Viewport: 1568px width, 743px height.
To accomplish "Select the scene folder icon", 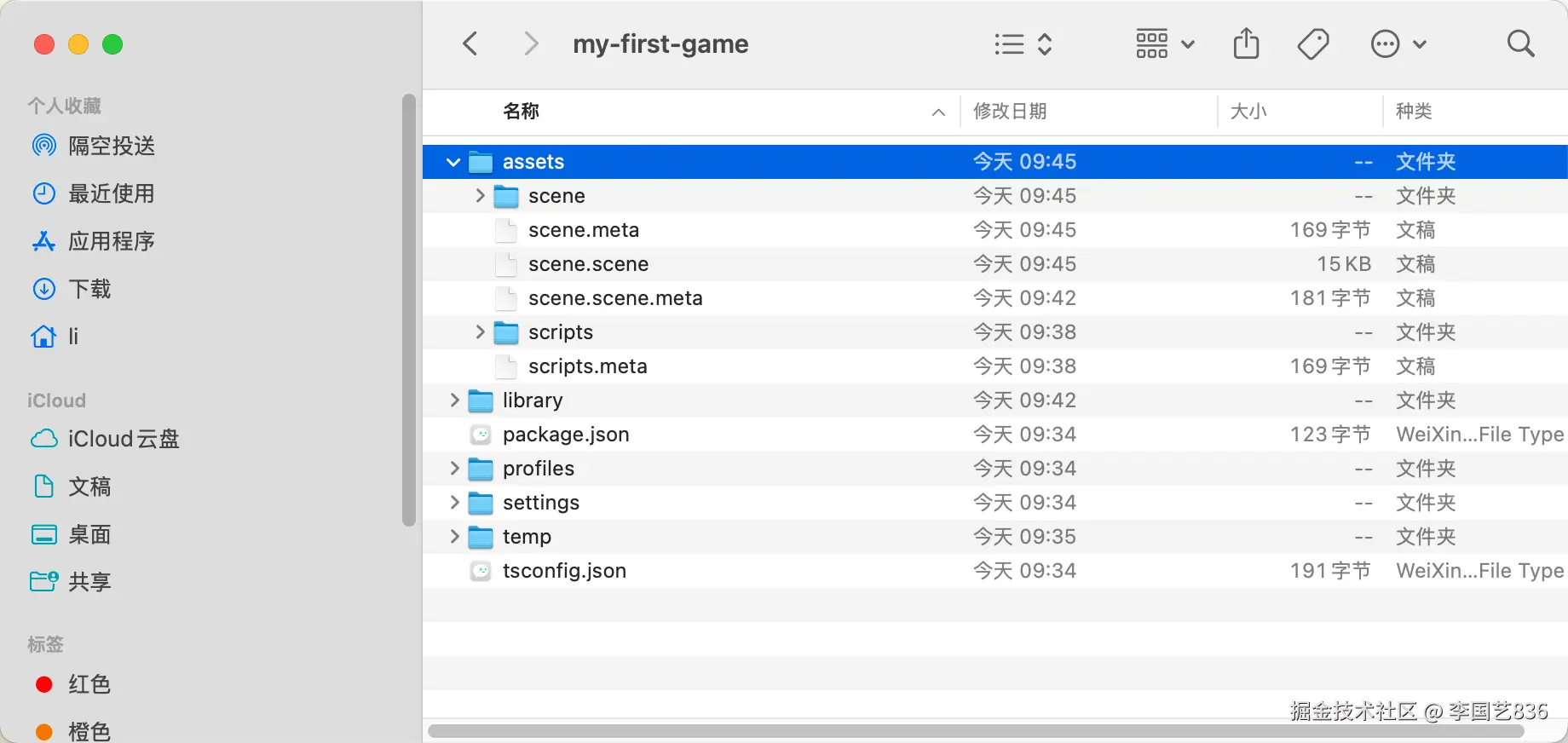I will pyautogui.click(x=506, y=196).
